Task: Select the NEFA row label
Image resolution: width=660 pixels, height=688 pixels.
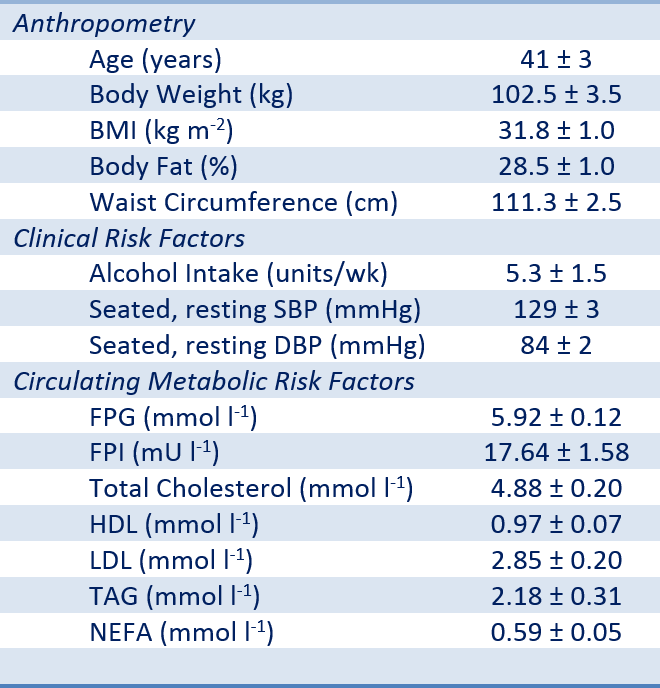Action: (181, 632)
